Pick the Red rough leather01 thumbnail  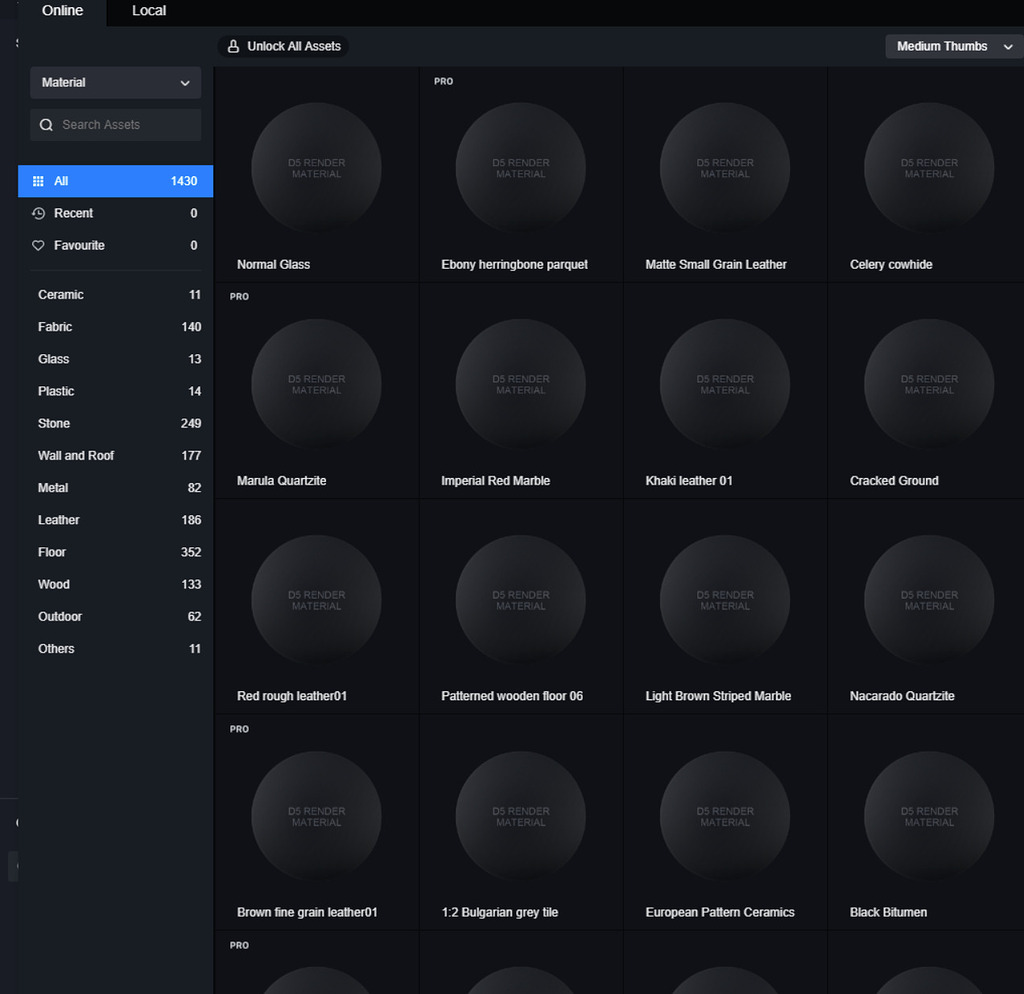[317, 600]
